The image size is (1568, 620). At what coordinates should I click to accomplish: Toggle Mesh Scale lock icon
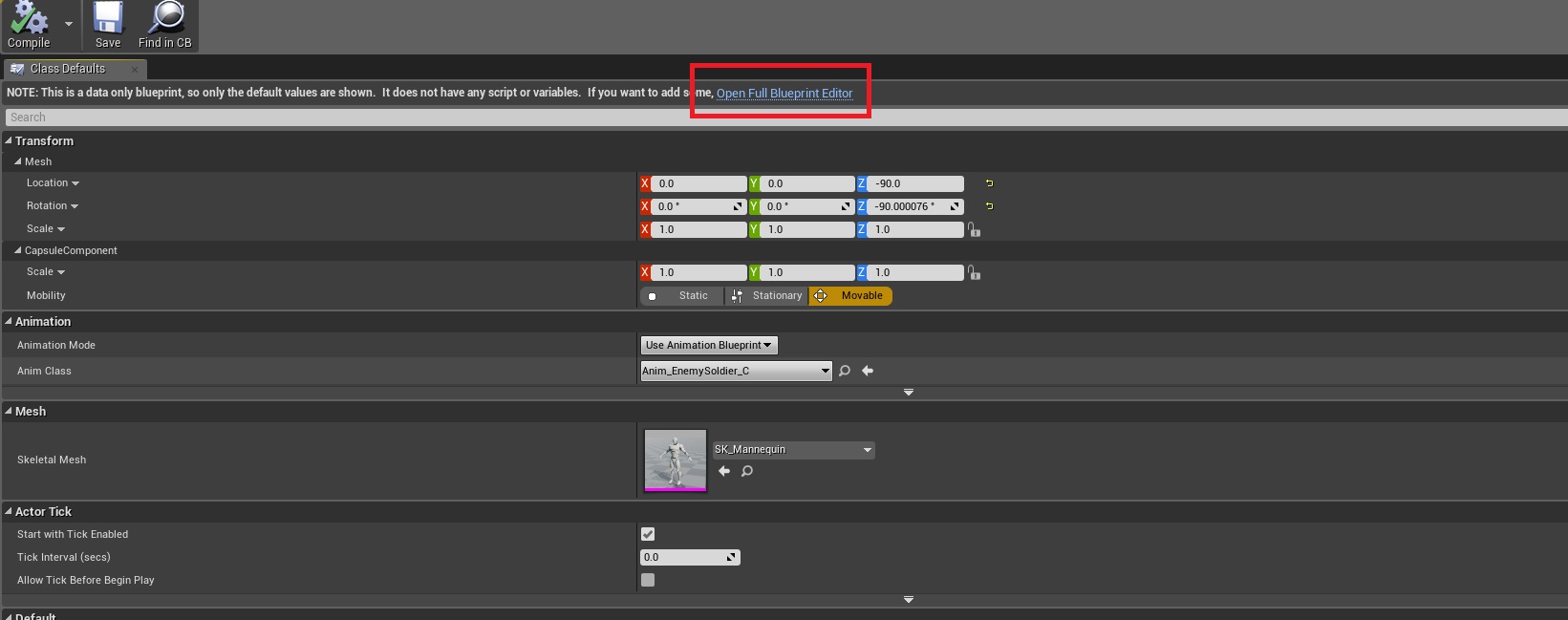[x=974, y=230]
